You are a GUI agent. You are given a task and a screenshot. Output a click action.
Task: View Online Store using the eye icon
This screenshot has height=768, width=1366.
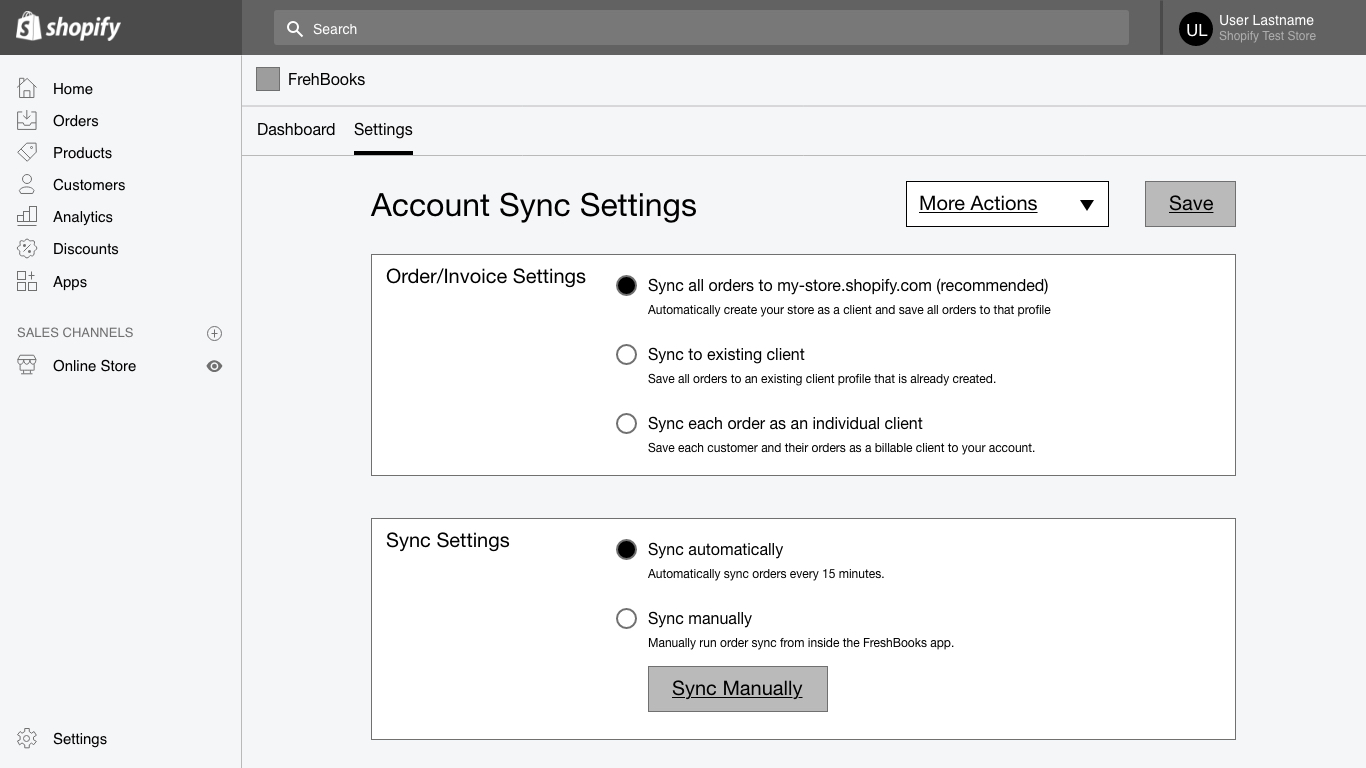click(x=214, y=366)
